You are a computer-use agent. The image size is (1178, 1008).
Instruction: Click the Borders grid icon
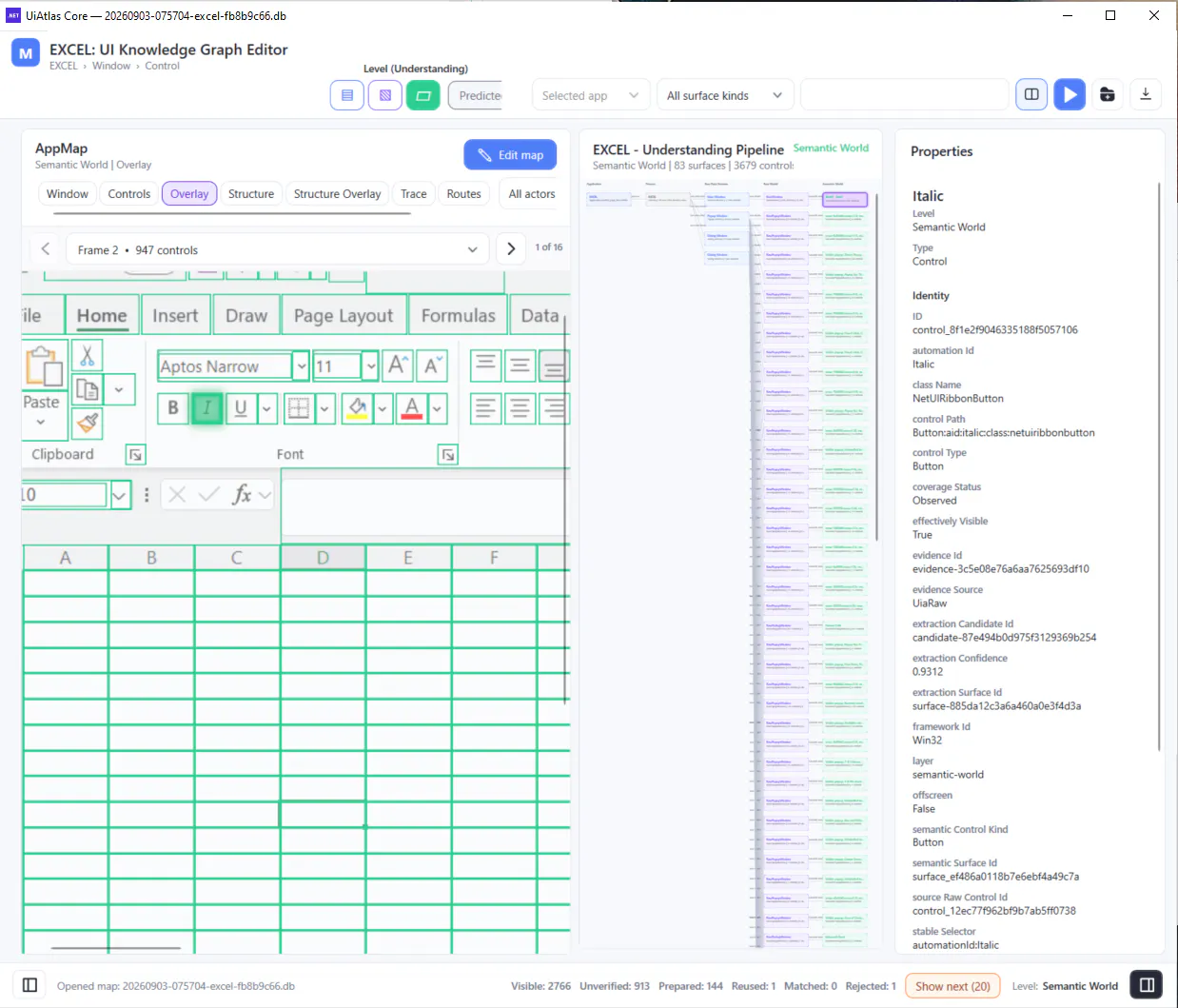click(298, 408)
